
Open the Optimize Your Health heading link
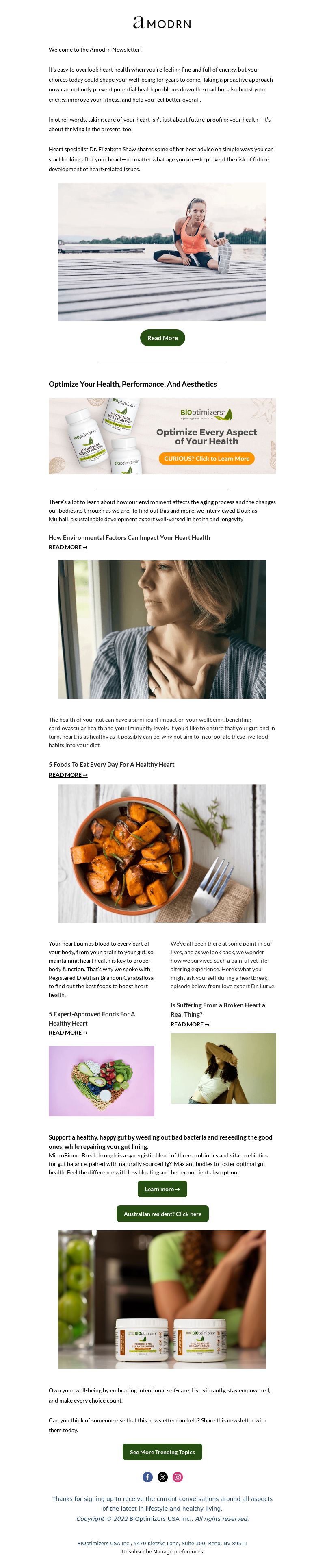[133, 384]
